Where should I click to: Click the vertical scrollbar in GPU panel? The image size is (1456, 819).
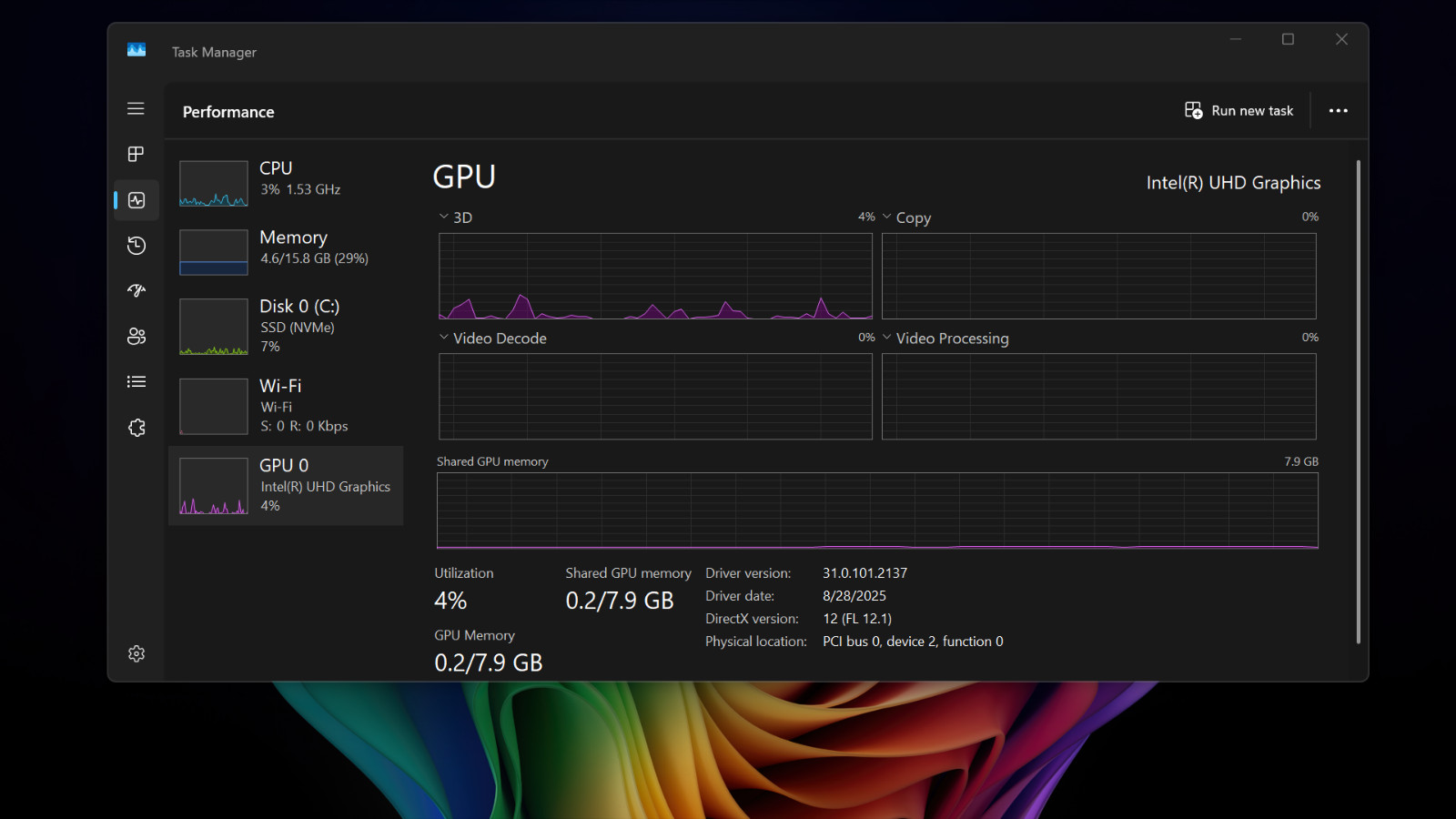(1358, 401)
